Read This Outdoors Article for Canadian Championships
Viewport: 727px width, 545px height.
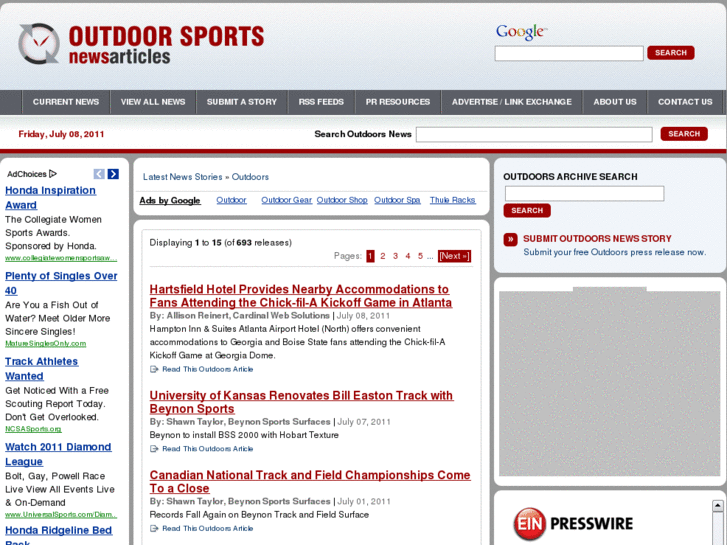(208, 528)
